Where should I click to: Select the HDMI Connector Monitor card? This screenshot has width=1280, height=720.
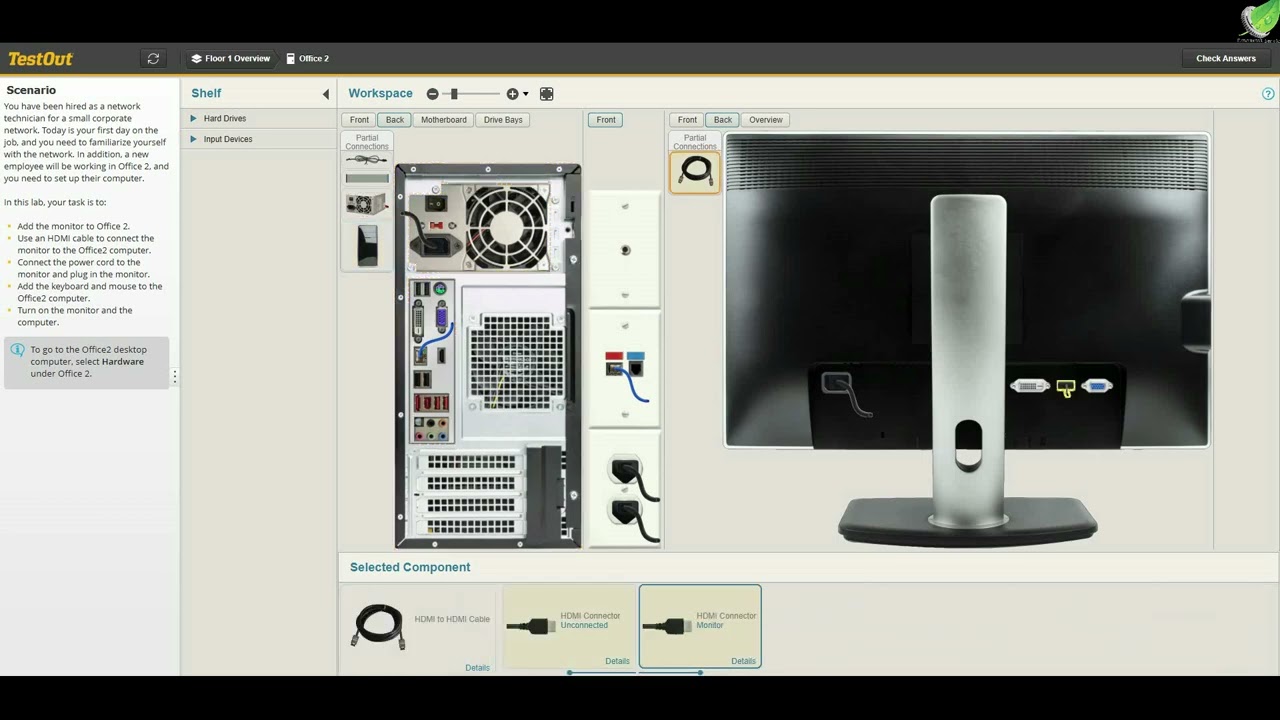click(700, 626)
